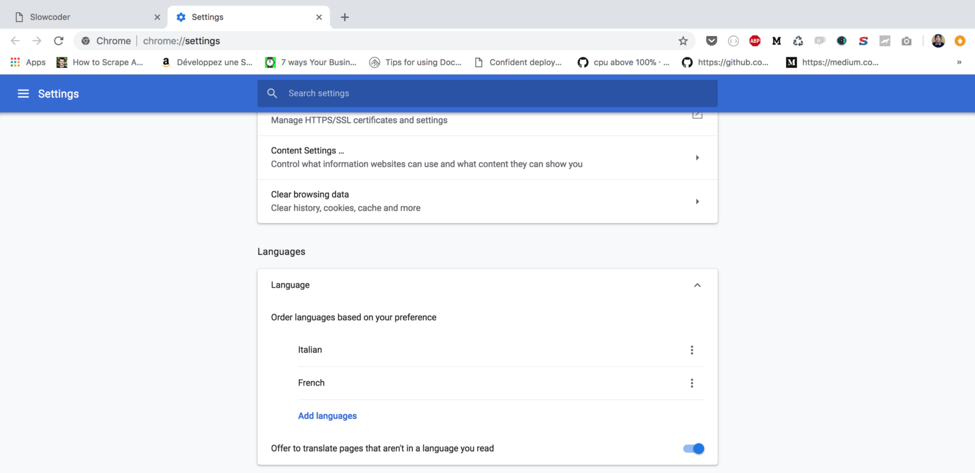
Task: Click the Apps shortcut icon in bookmarks bar
Action: pyautogui.click(x=15, y=62)
